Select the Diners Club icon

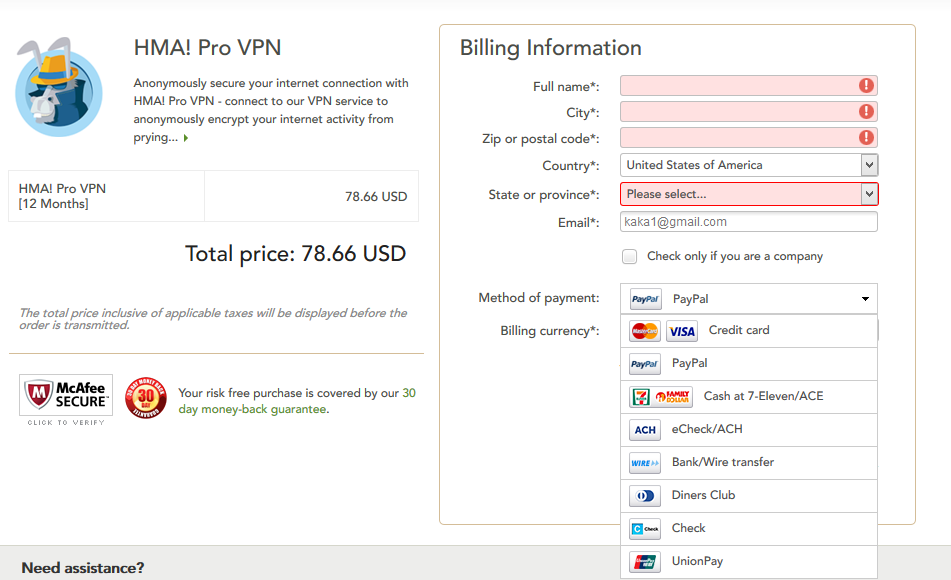(x=645, y=496)
